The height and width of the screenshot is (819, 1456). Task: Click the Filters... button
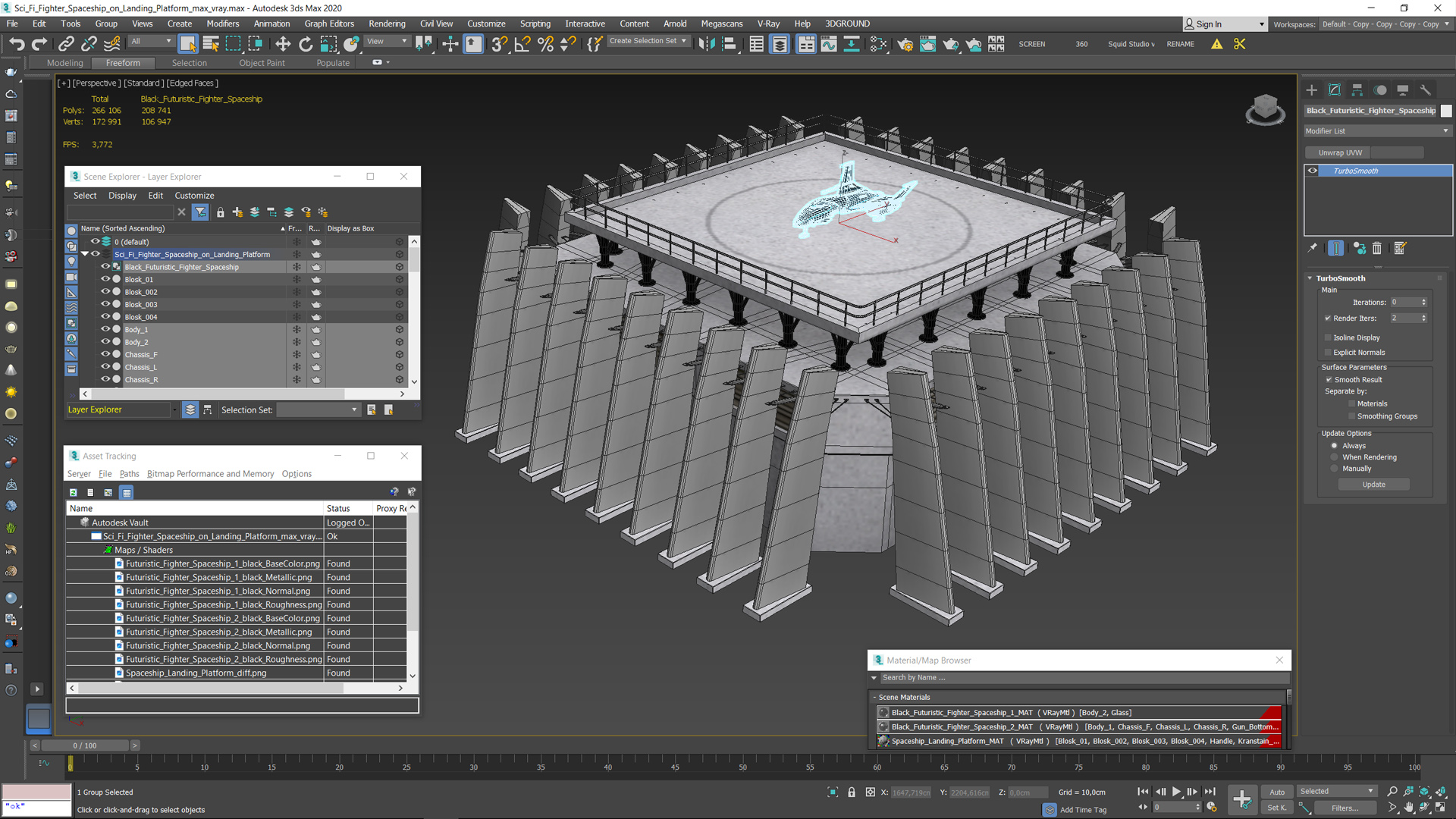pos(1345,808)
